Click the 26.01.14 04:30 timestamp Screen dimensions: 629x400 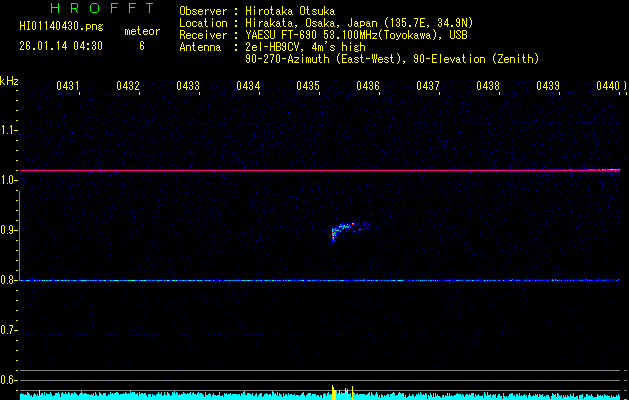pos(60,46)
